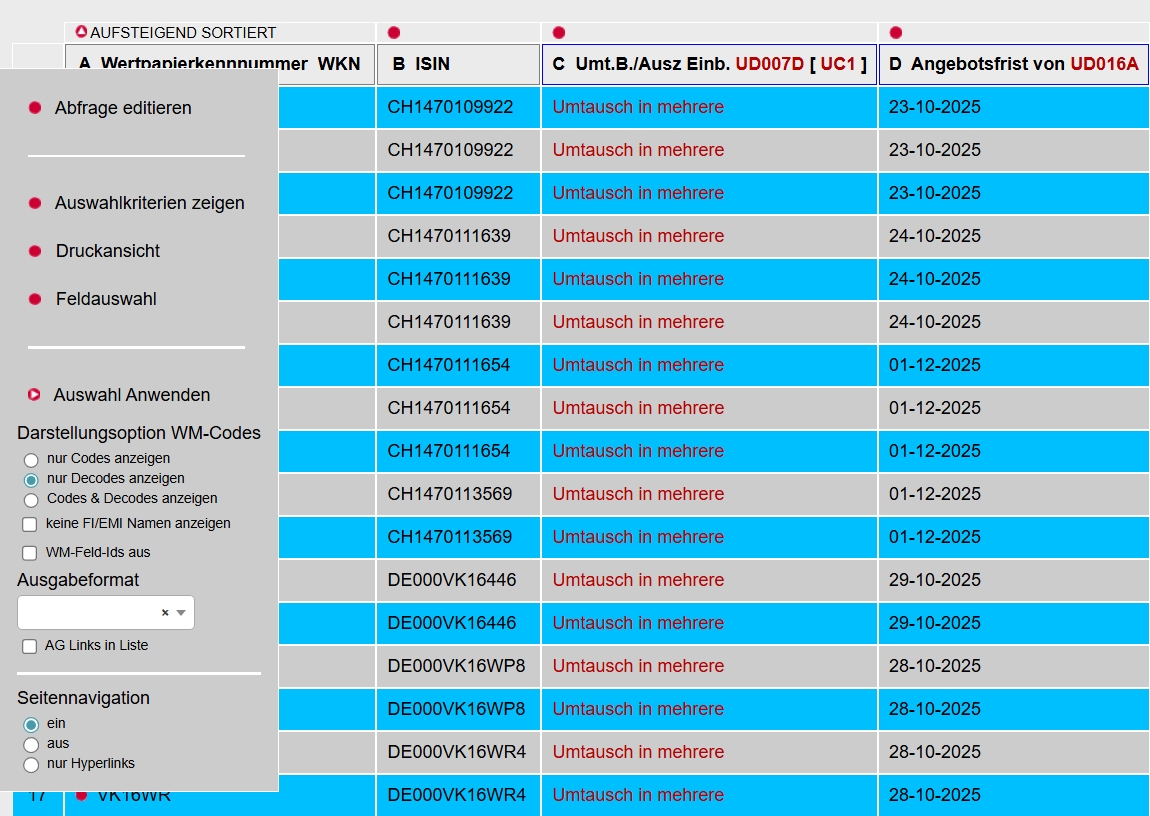Image resolution: width=1150 pixels, height=816 pixels.
Task: Select the 'nur Codes anzeigen' radio button
Action: 31,460
